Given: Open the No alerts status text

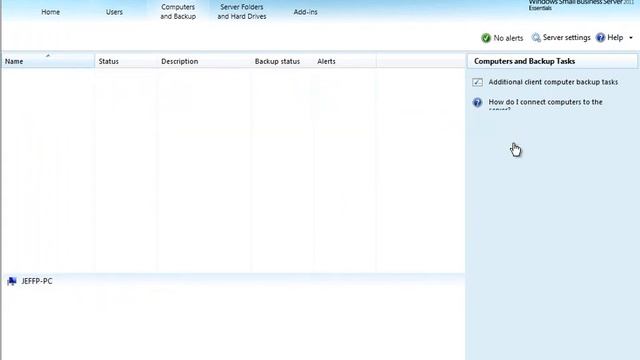Looking at the screenshot, I should coord(508,38).
